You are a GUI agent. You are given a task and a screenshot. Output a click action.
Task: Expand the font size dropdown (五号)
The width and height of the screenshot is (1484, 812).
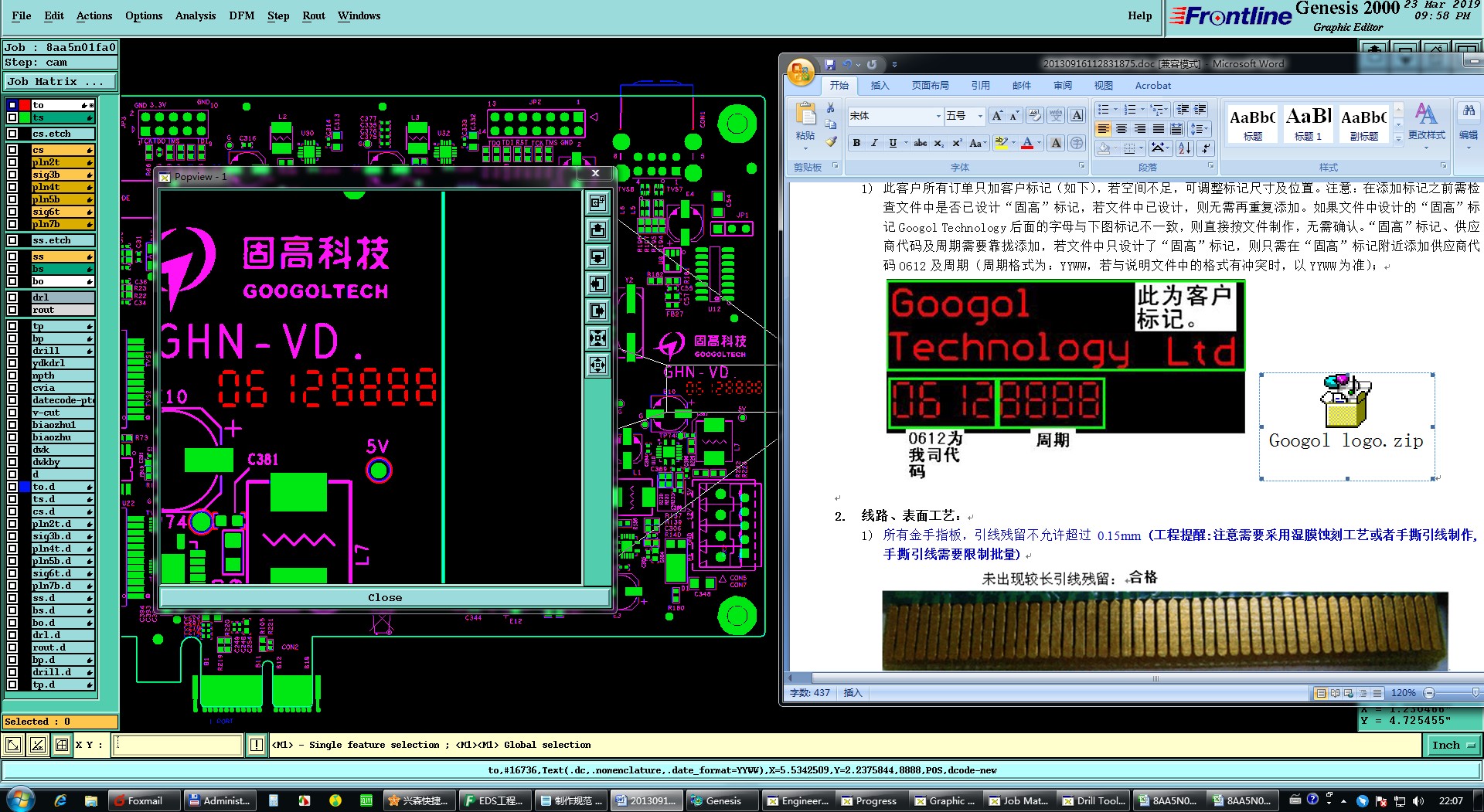pos(980,116)
